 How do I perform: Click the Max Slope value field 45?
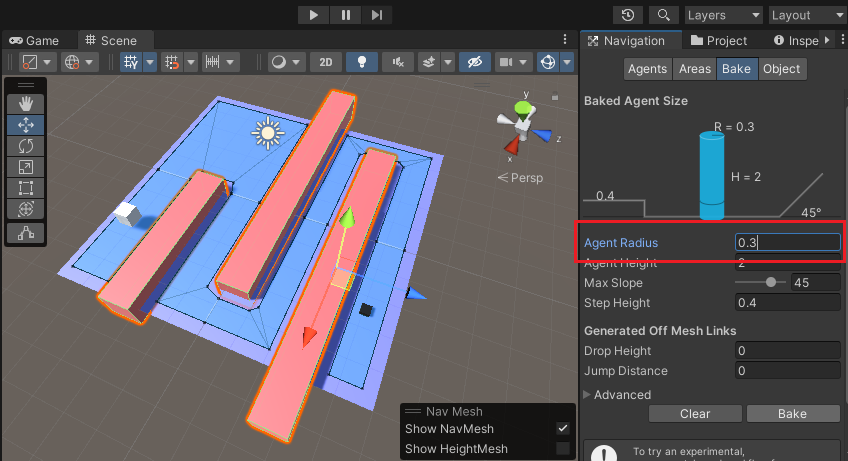pyautogui.click(x=816, y=282)
